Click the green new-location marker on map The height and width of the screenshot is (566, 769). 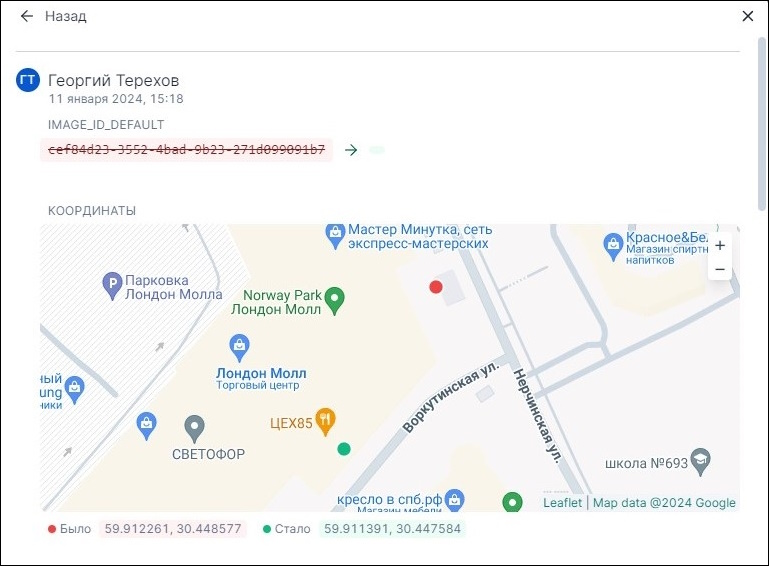pyautogui.click(x=344, y=449)
